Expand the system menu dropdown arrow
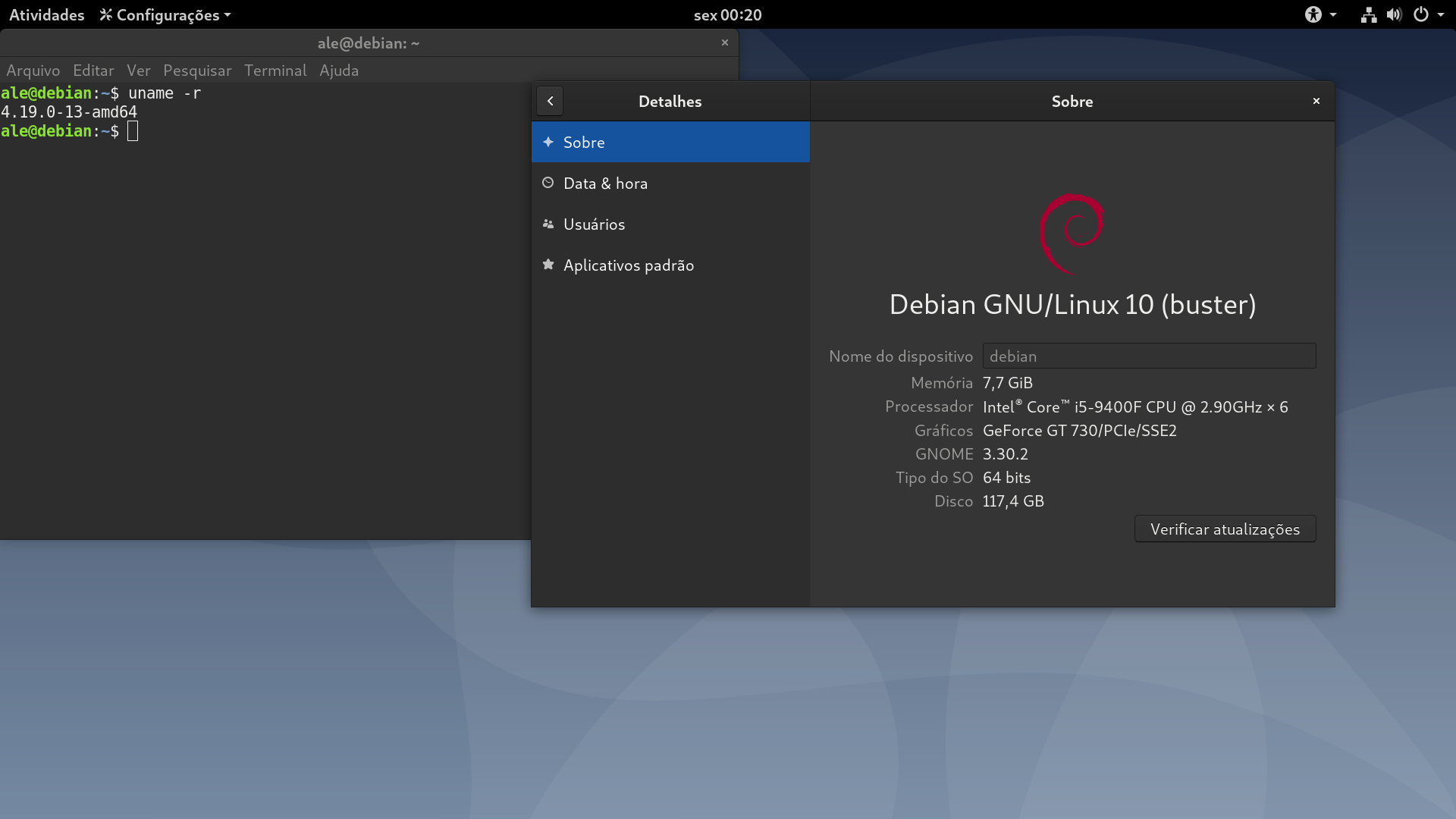Image resolution: width=1456 pixels, height=819 pixels. tap(1441, 14)
